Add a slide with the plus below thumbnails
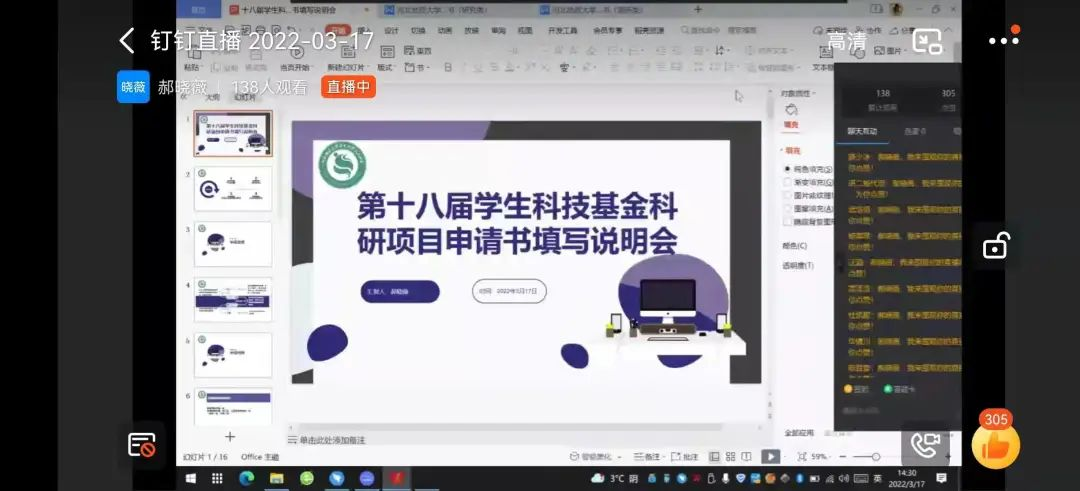Image resolution: width=1080 pixels, height=491 pixels. pyautogui.click(x=230, y=437)
